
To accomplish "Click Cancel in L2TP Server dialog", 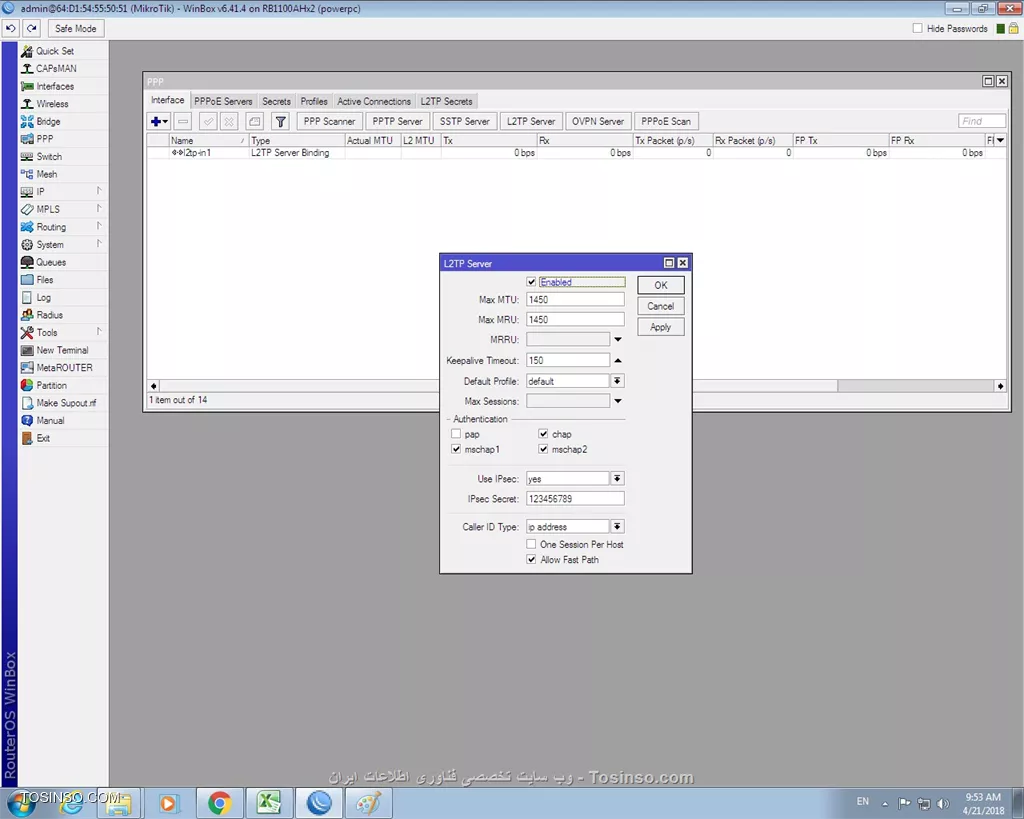I will [660, 306].
